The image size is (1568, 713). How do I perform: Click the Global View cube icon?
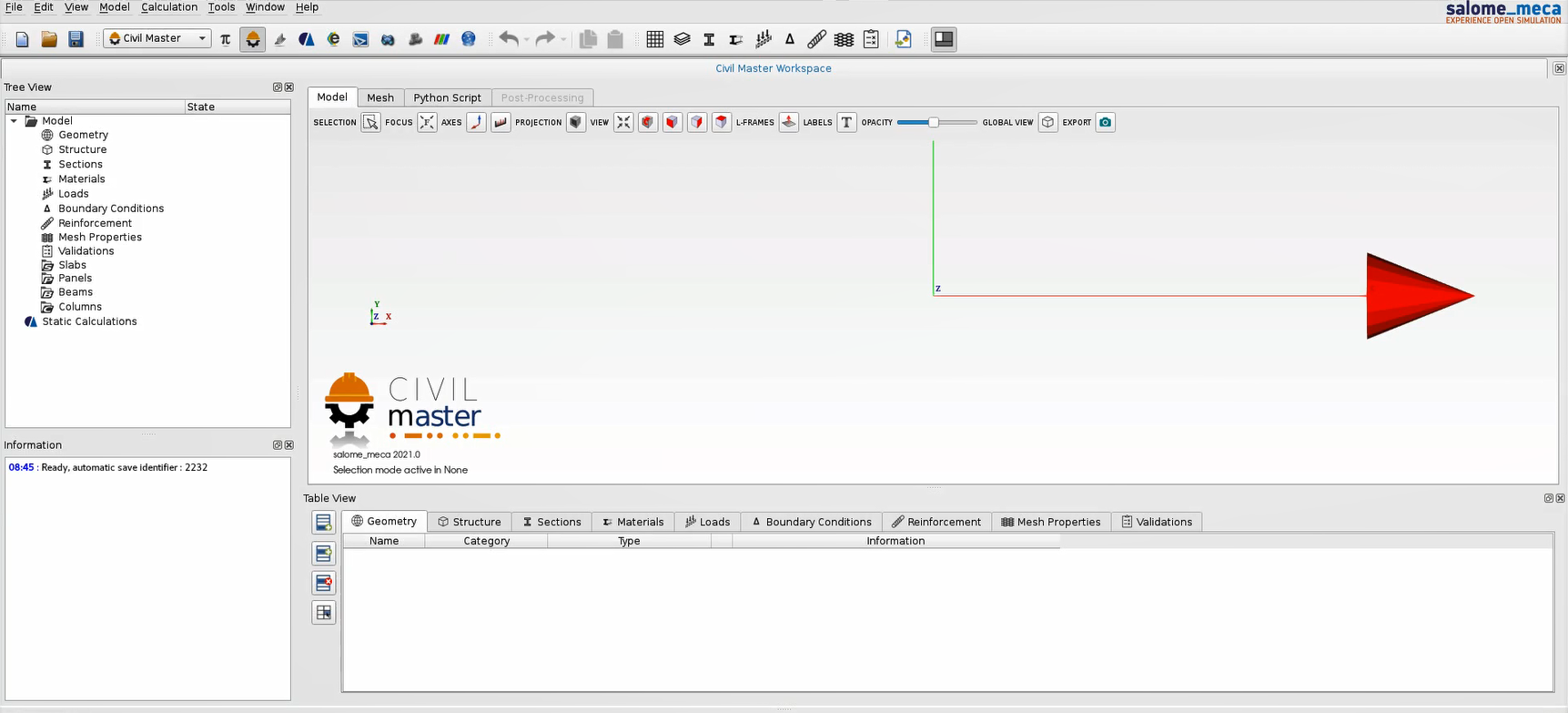(x=1047, y=122)
